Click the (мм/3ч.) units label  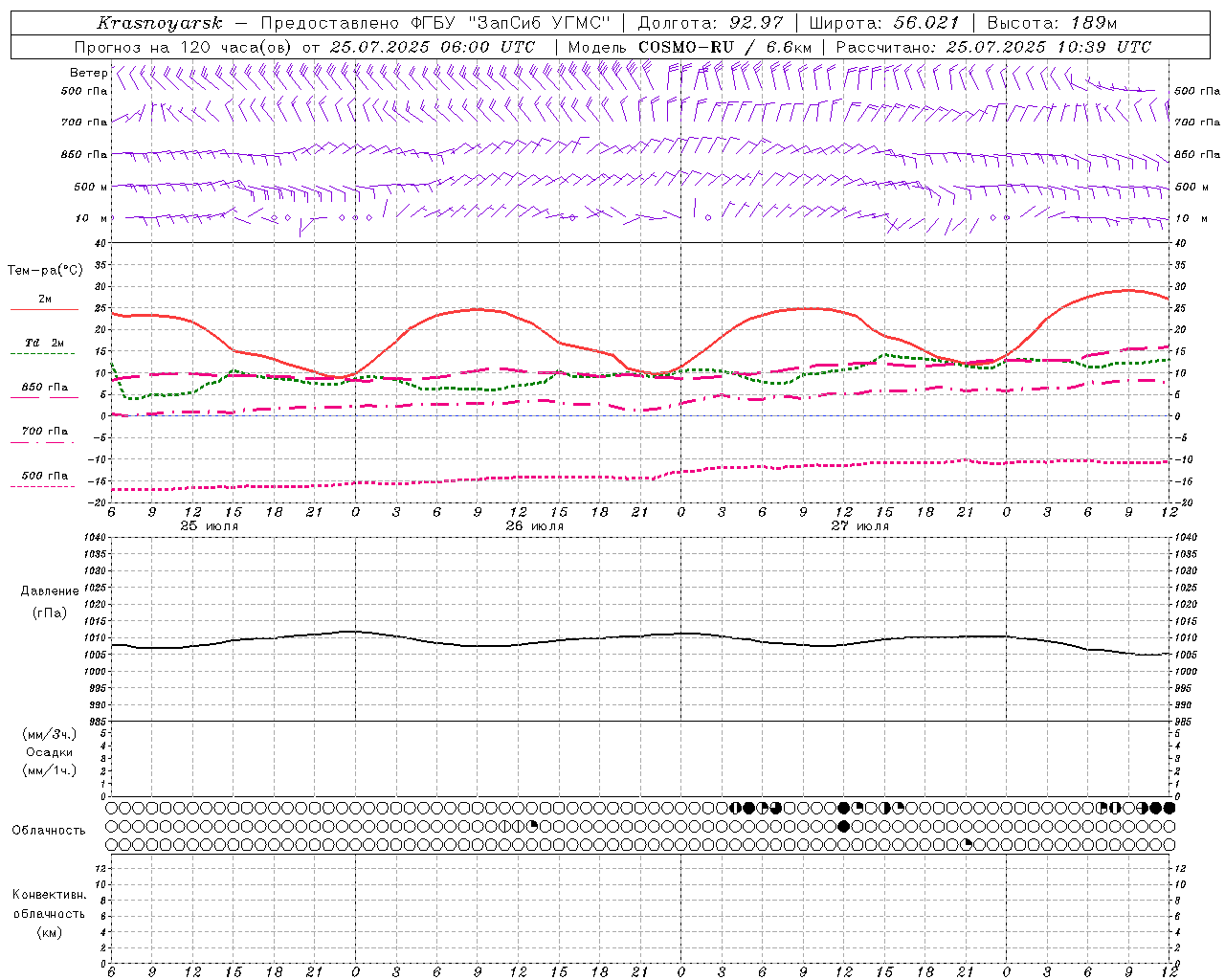50,734
